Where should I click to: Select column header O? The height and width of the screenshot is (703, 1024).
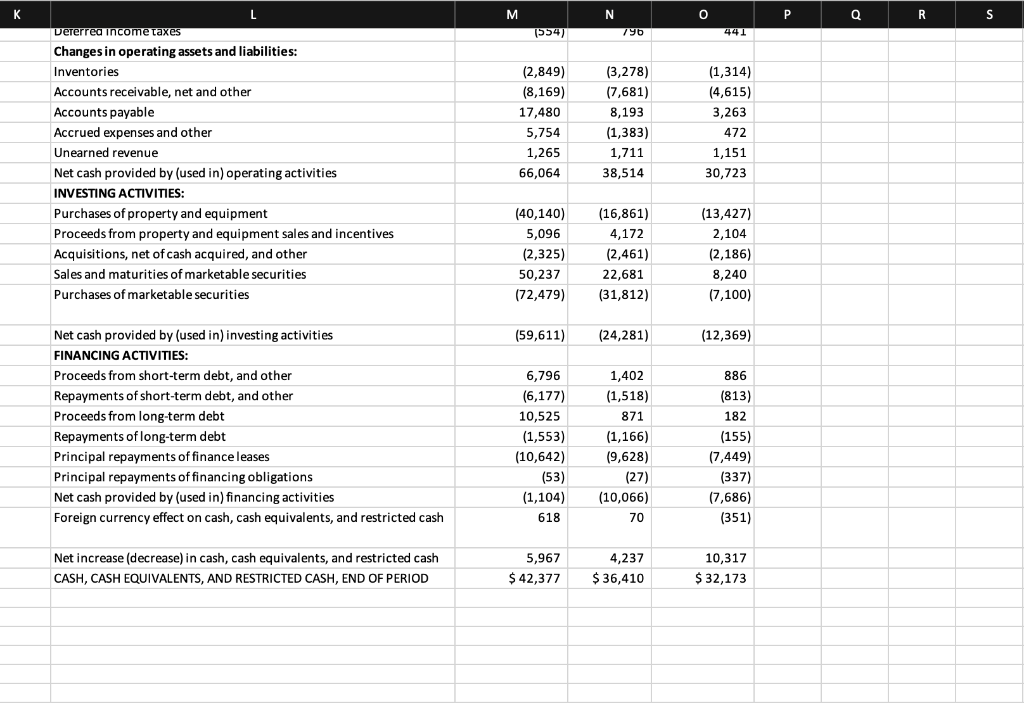[x=702, y=14]
